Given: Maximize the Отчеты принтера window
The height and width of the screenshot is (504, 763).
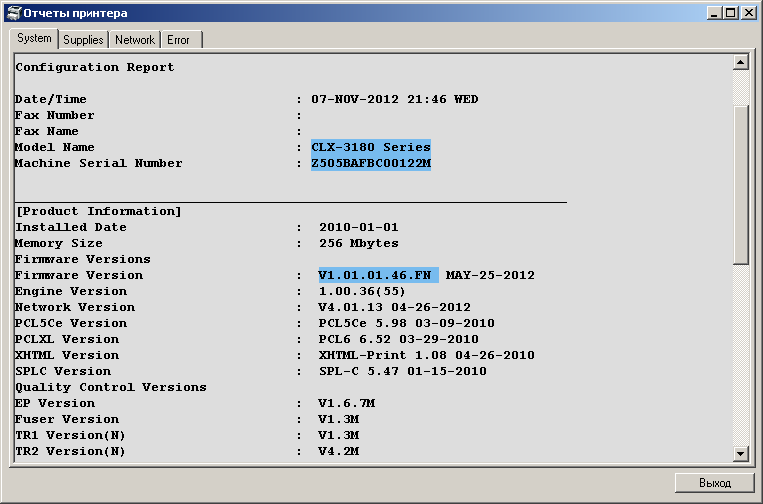Looking at the screenshot, I should point(731,13).
